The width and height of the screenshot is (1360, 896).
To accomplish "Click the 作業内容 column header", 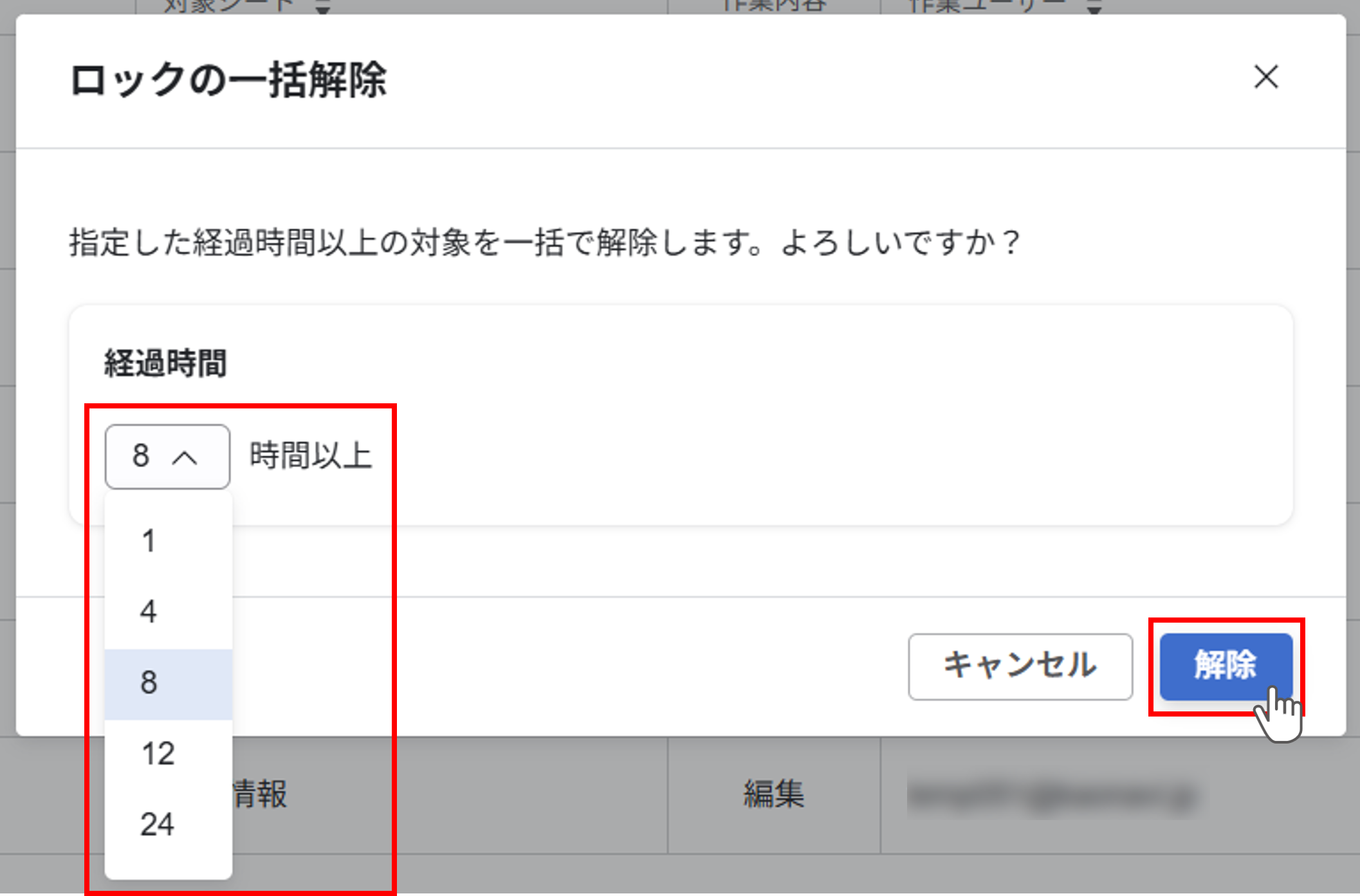I will 773,6.
